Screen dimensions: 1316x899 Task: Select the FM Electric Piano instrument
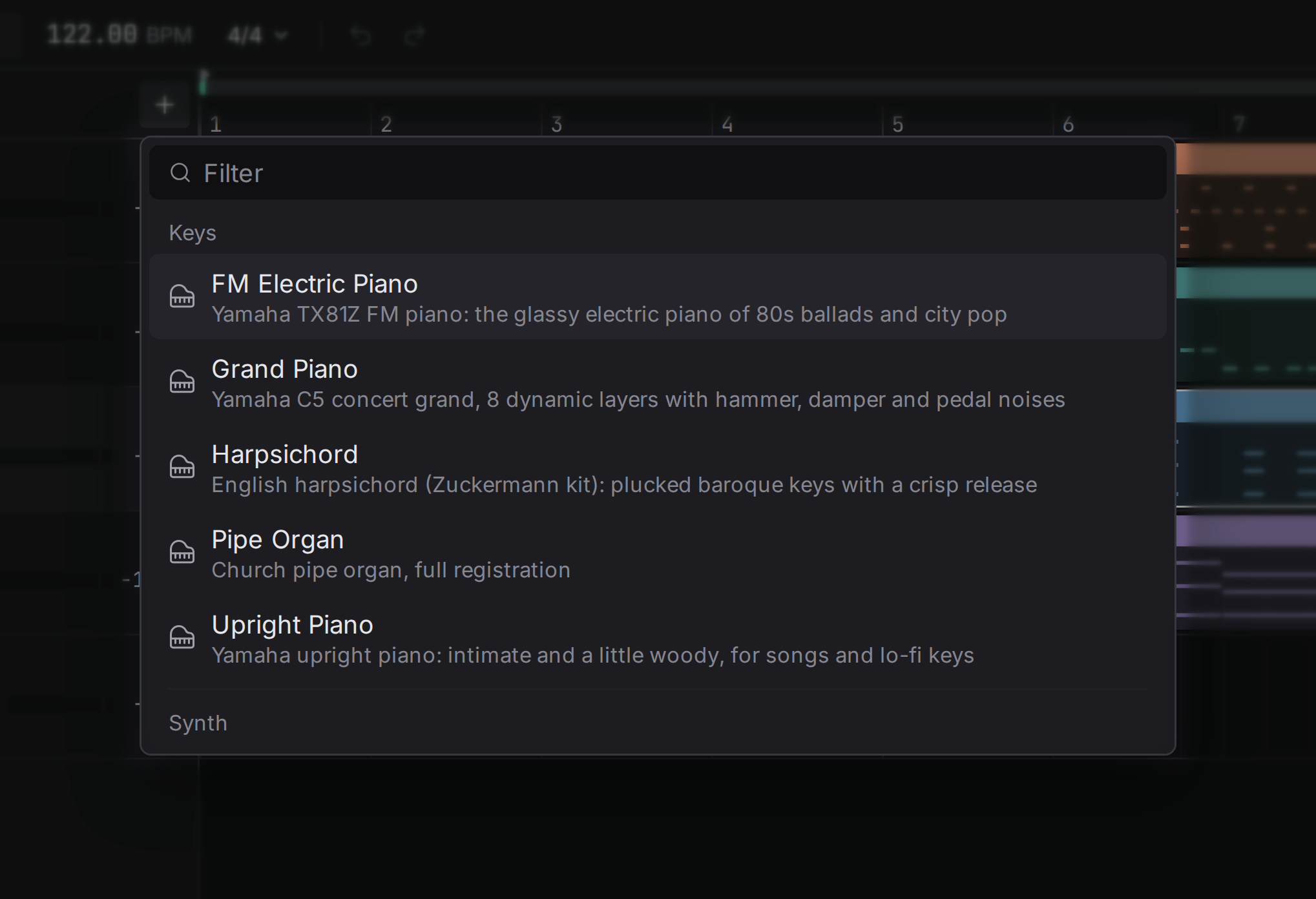coord(658,296)
